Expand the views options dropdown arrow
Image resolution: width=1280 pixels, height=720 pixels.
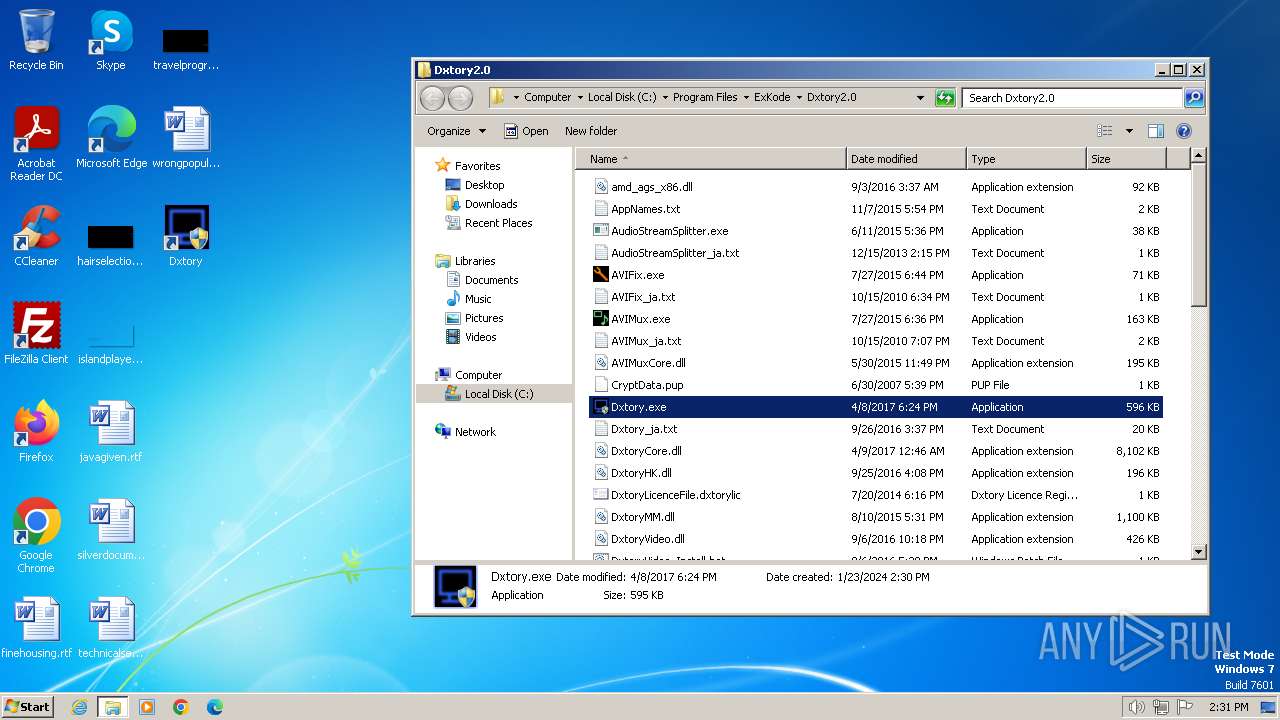(x=1129, y=131)
